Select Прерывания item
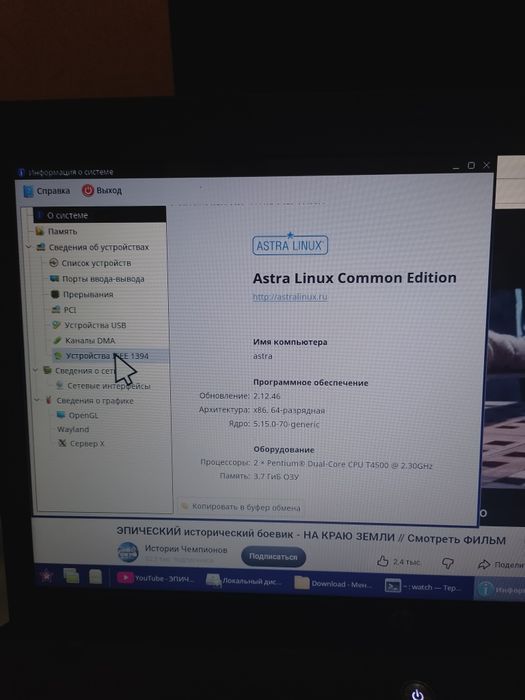This screenshot has height=700, width=525. click(88, 294)
